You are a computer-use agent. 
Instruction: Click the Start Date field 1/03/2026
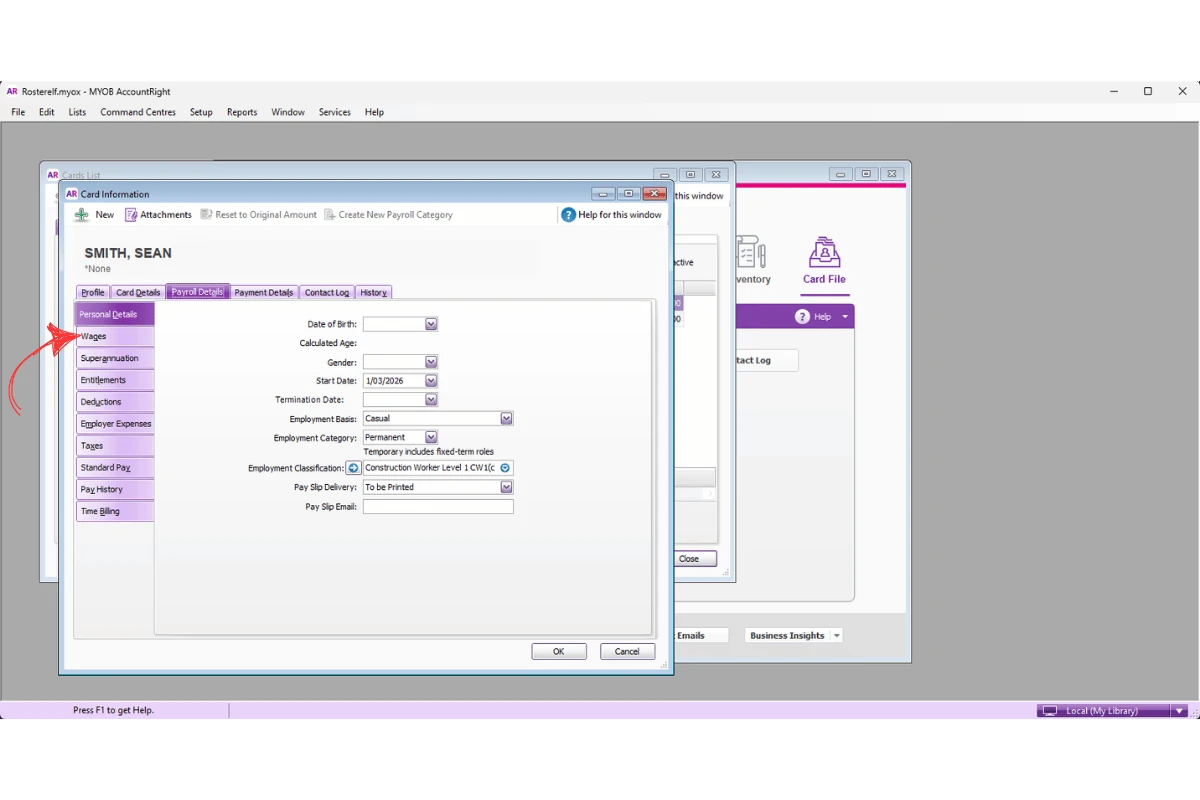click(x=394, y=381)
